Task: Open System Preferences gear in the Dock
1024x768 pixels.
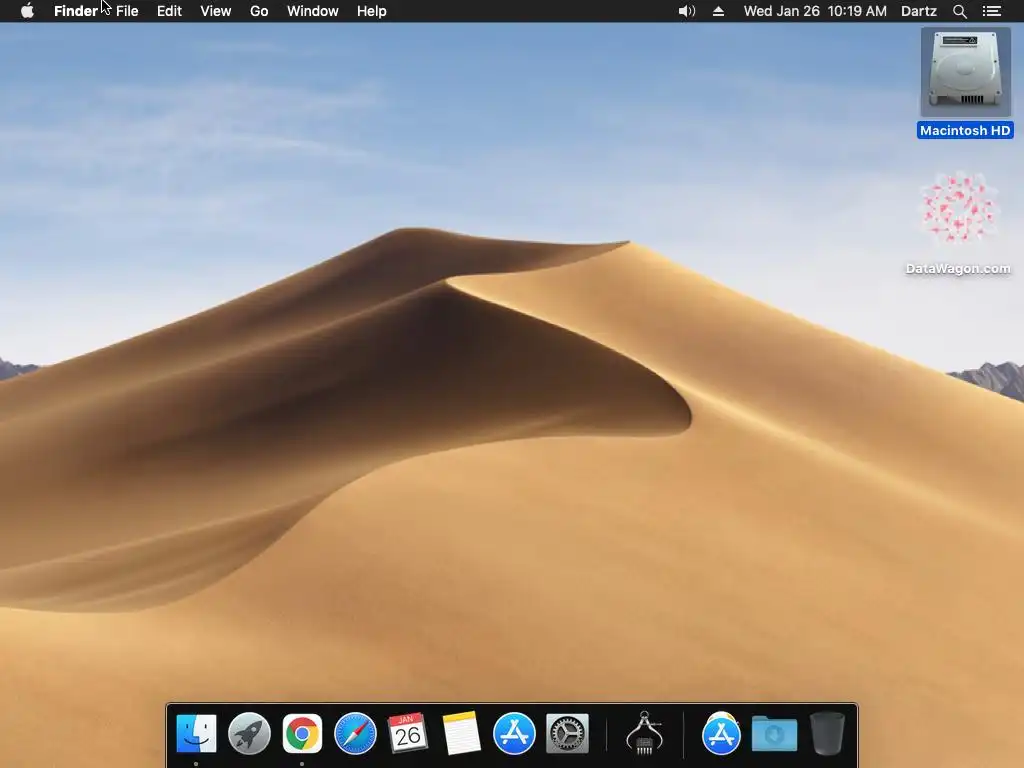Action: click(567, 733)
